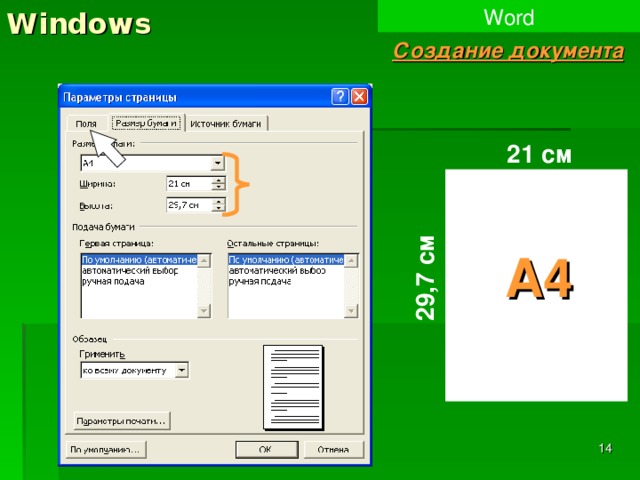Switch to the Размер бумаги tab
This screenshot has height=480, width=640.
(x=146, y=123)
